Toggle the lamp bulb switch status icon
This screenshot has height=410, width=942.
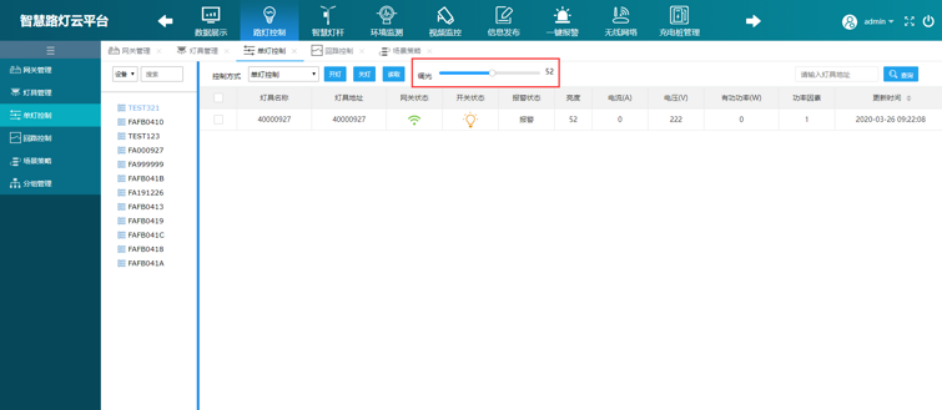(470, 119)
